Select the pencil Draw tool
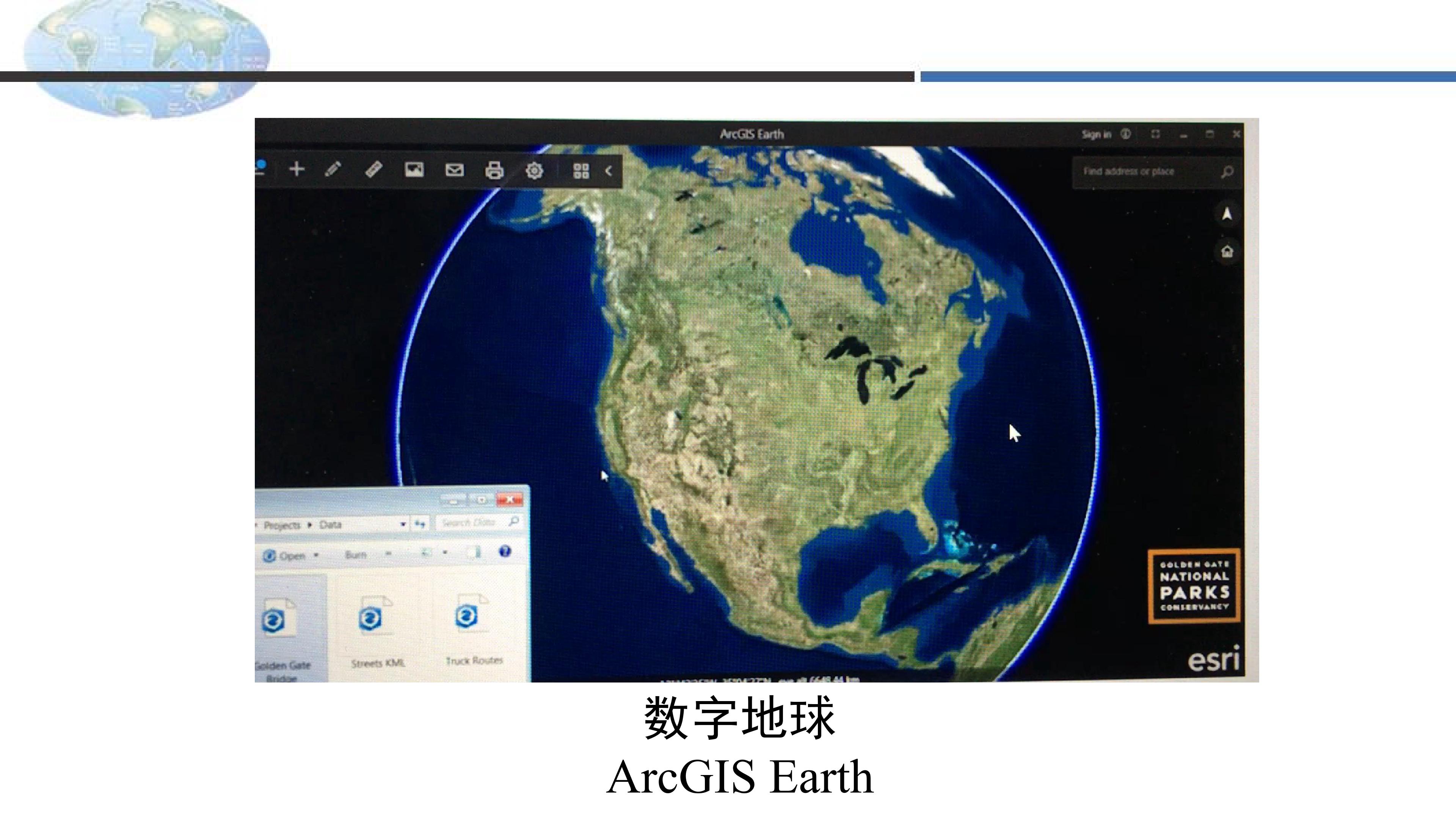The image size is (1456, 819). pyautogui.click(x=334, y=169)
